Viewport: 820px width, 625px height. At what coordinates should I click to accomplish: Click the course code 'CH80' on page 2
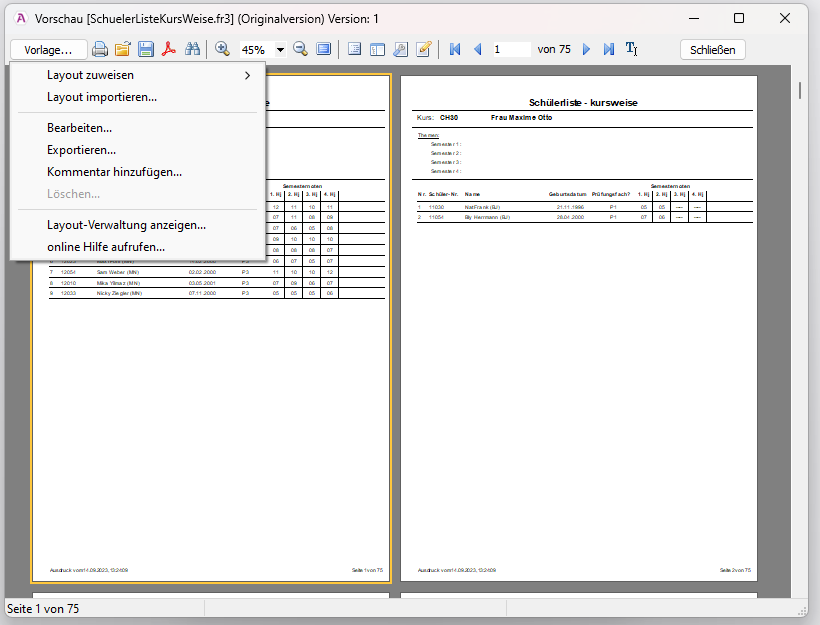pyautogui.click(x=449, y=118)
